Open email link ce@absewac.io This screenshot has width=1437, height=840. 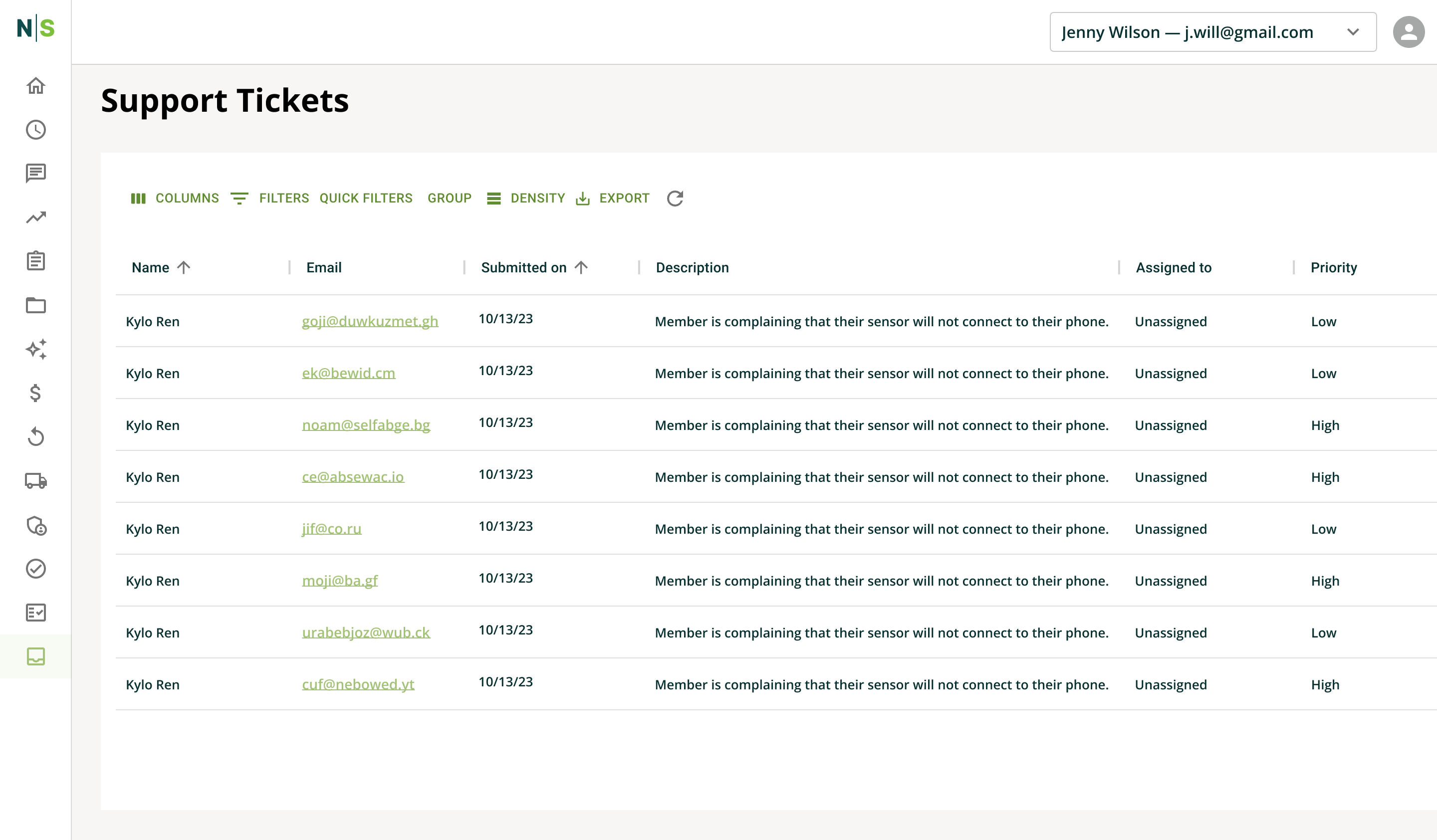pyautogui.click(x=353, y=477)
